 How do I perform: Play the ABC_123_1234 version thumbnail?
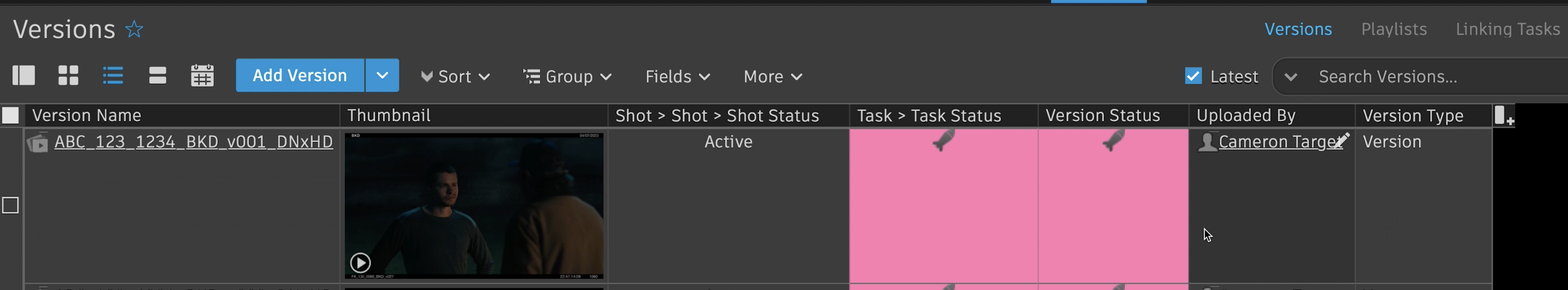(360, 262)
